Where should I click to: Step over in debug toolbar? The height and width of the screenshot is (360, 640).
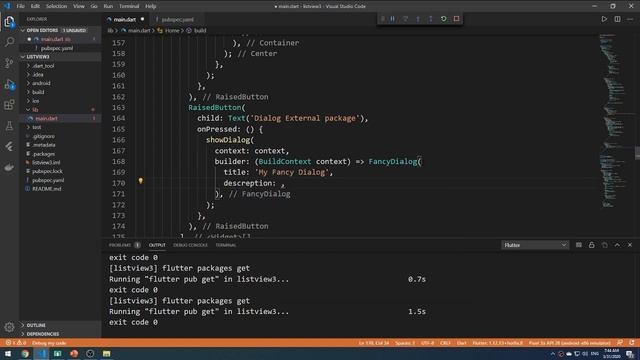[x=405, y=19]
